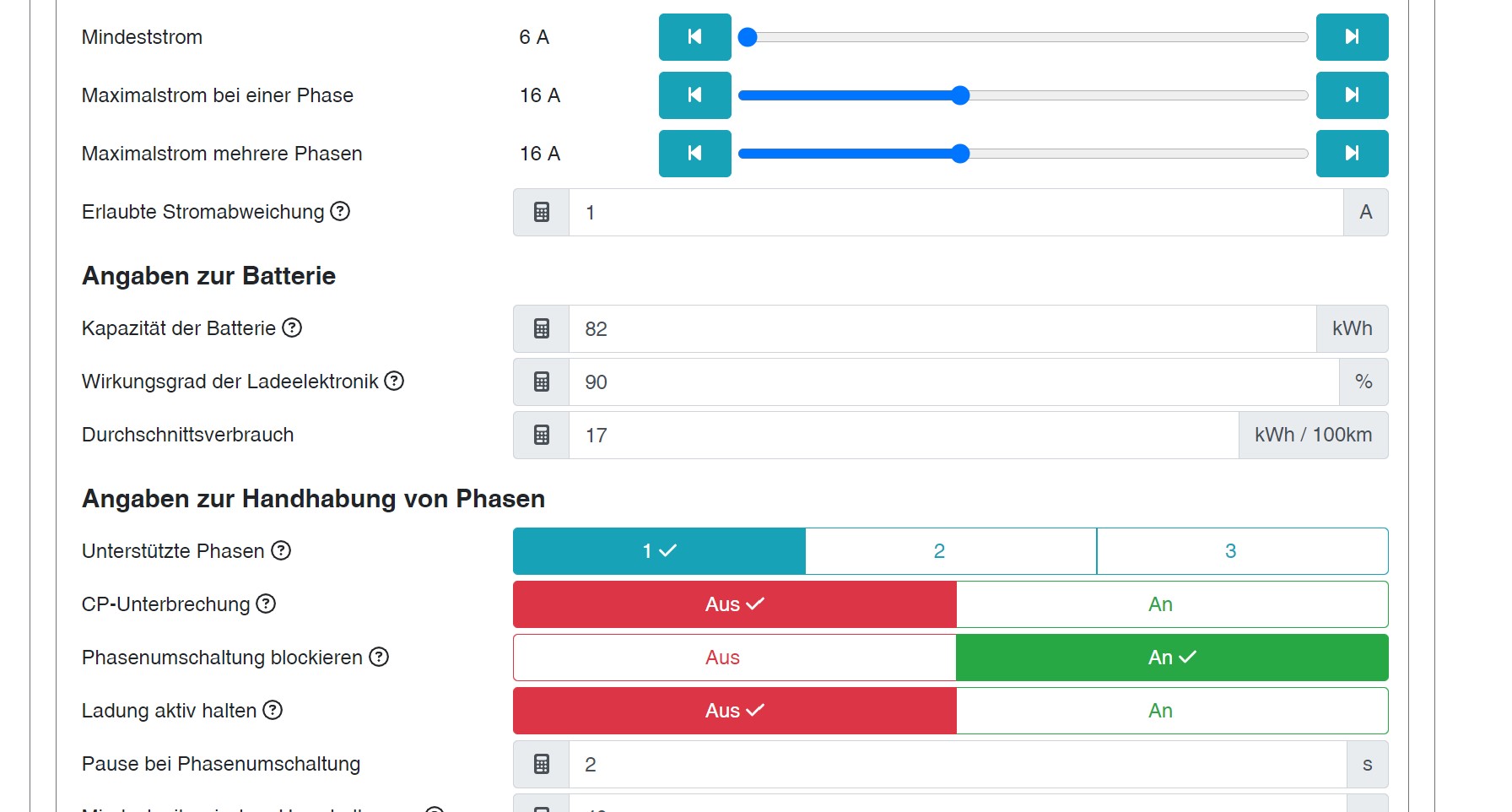Click the Kapazität der Batterie input field
1512x812 pixels.
pos(942,329)
